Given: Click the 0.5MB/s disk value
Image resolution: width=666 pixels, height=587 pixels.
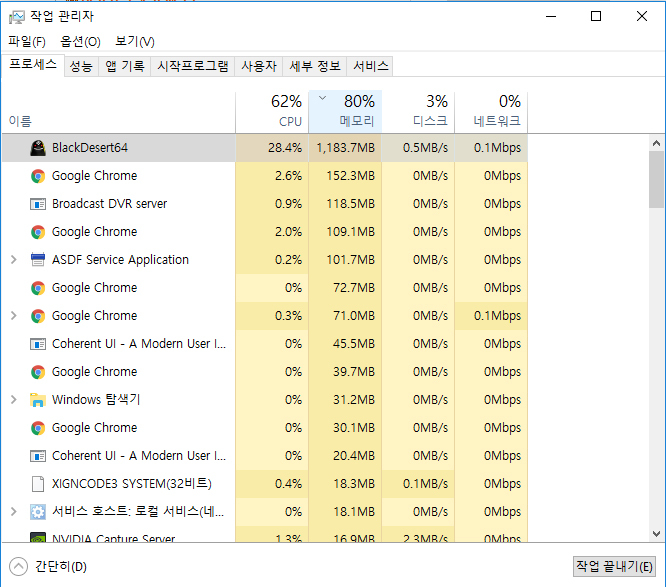Looking at the screenshot, I should coord(425,148).
